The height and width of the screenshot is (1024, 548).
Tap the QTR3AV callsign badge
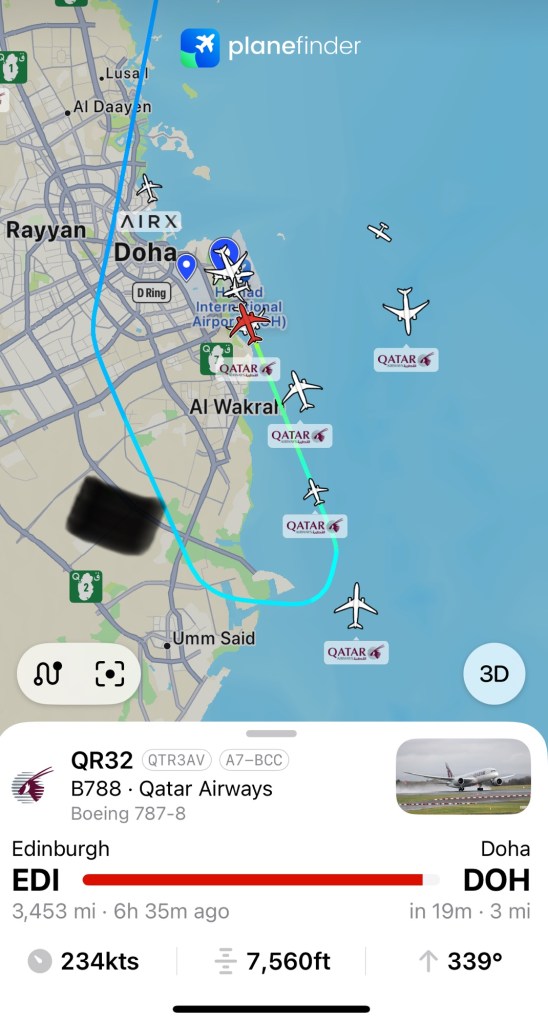(x=177, y=760)
